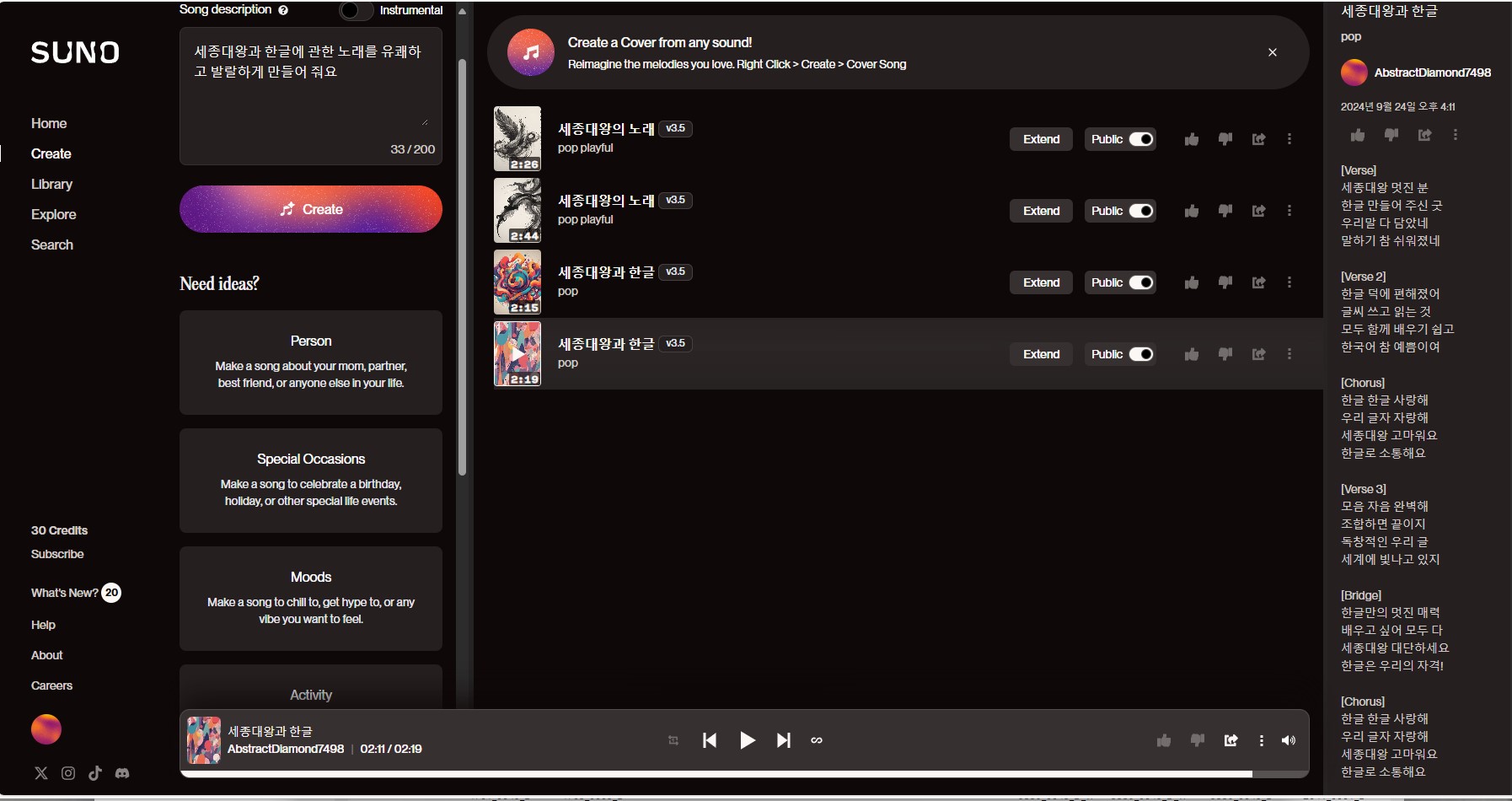The image size is (1512, 801).
Task: Seek within the playback progress bar
Action: pos(744,773)
